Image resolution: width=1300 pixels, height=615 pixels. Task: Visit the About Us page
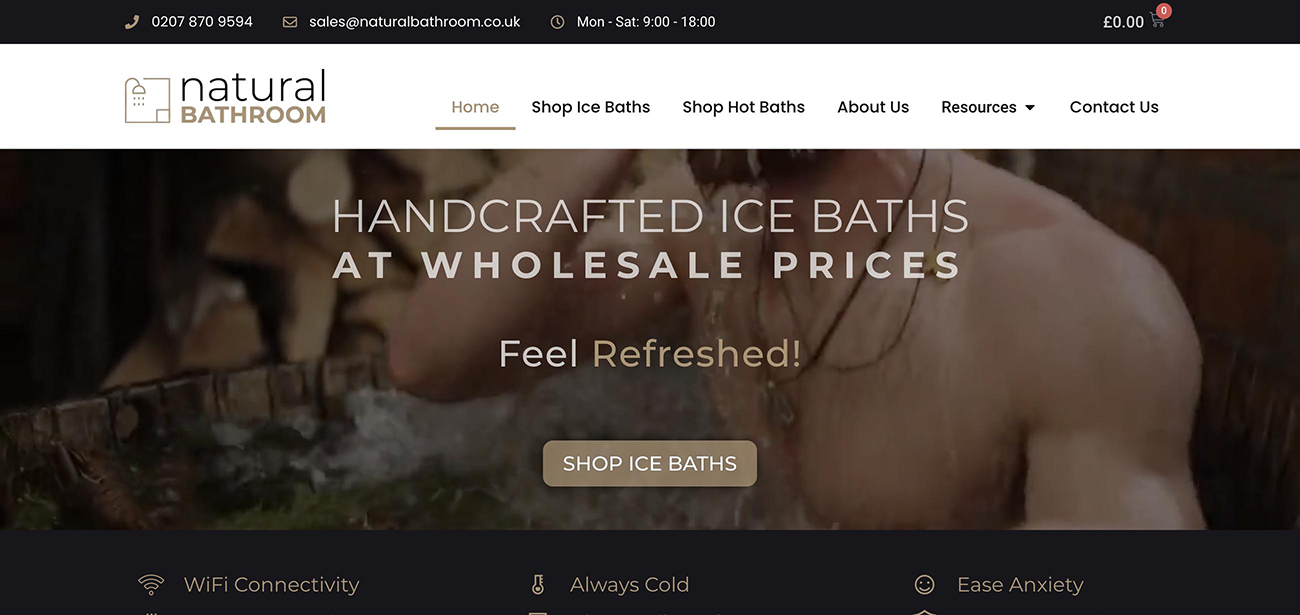click(x=873, y=107)
